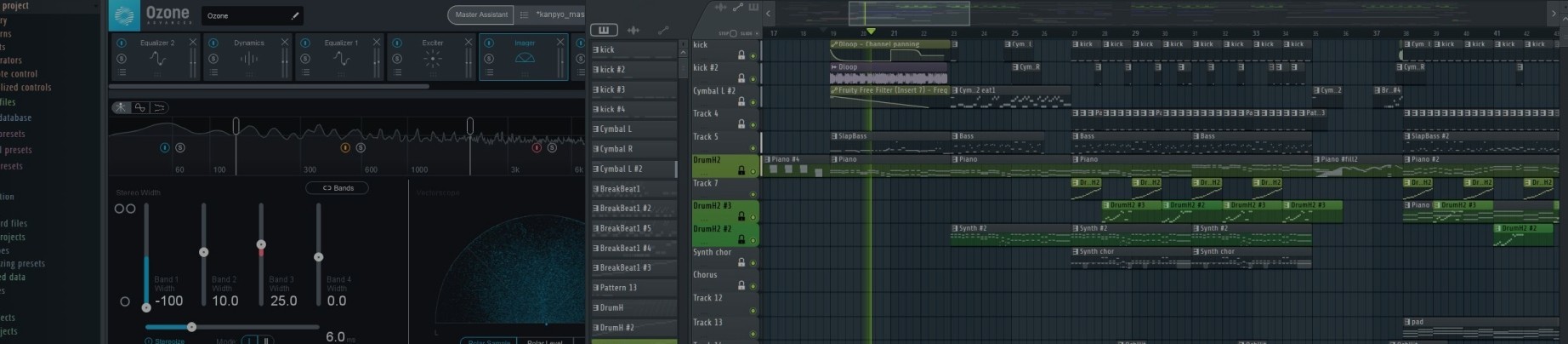Show audio clips in FL Studio picker
The width and height of the screenshot is (1568, 344).
tap(633, 30)
